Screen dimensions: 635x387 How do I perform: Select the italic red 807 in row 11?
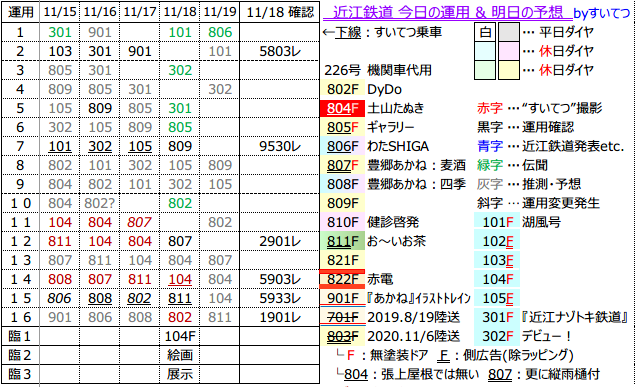140,222
